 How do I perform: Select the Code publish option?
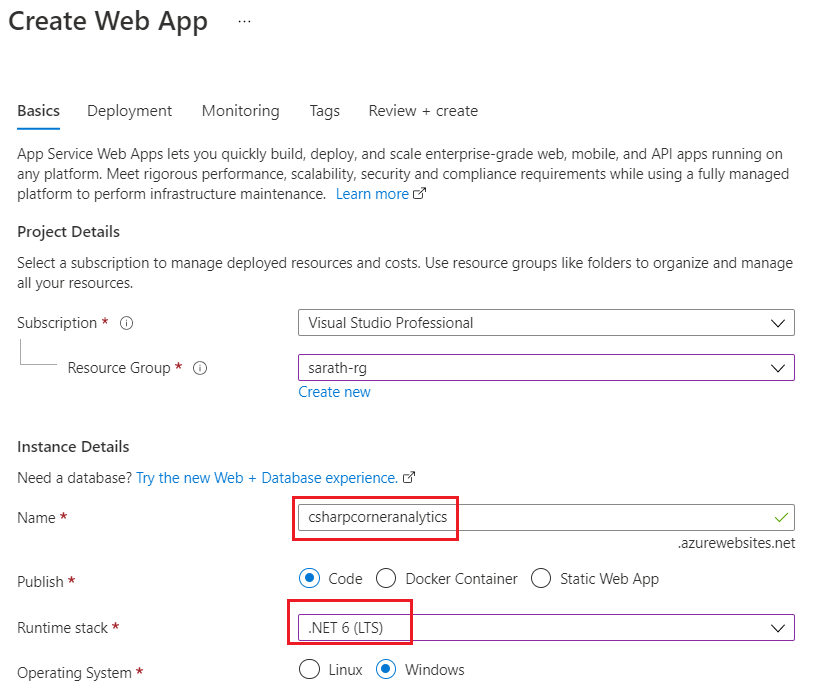[310, 578]
